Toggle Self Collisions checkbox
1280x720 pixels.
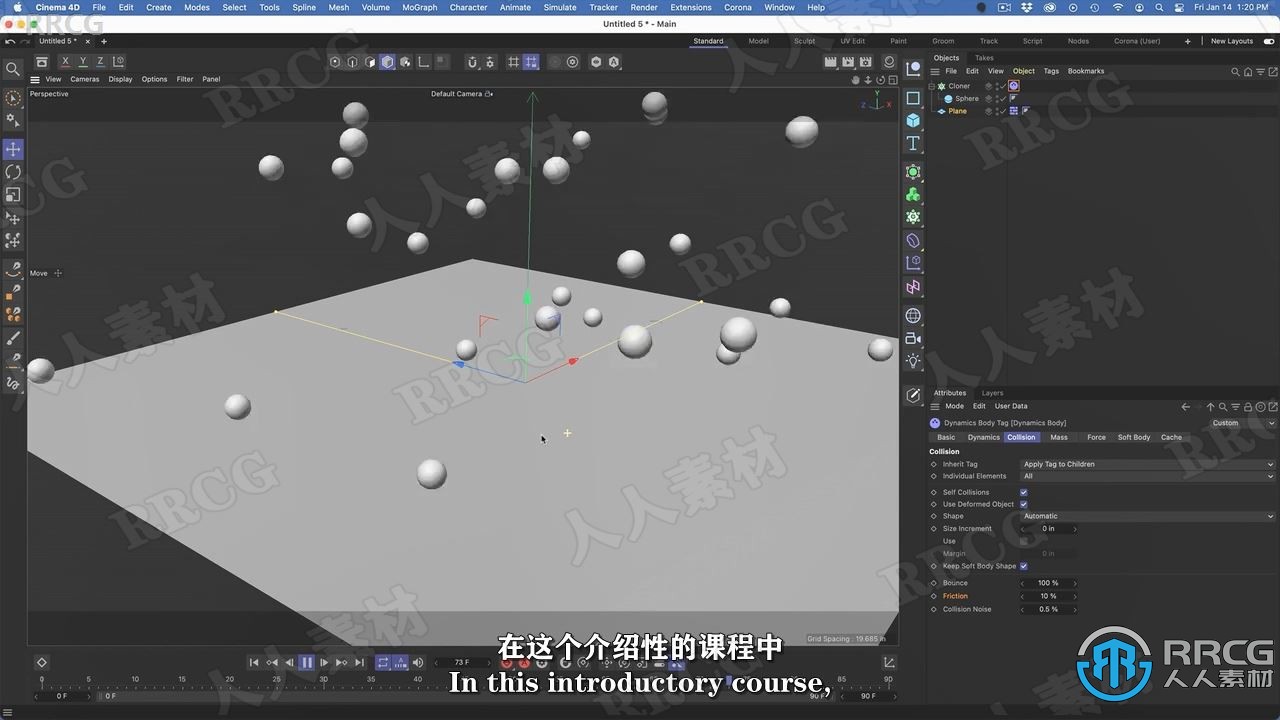1023,492
